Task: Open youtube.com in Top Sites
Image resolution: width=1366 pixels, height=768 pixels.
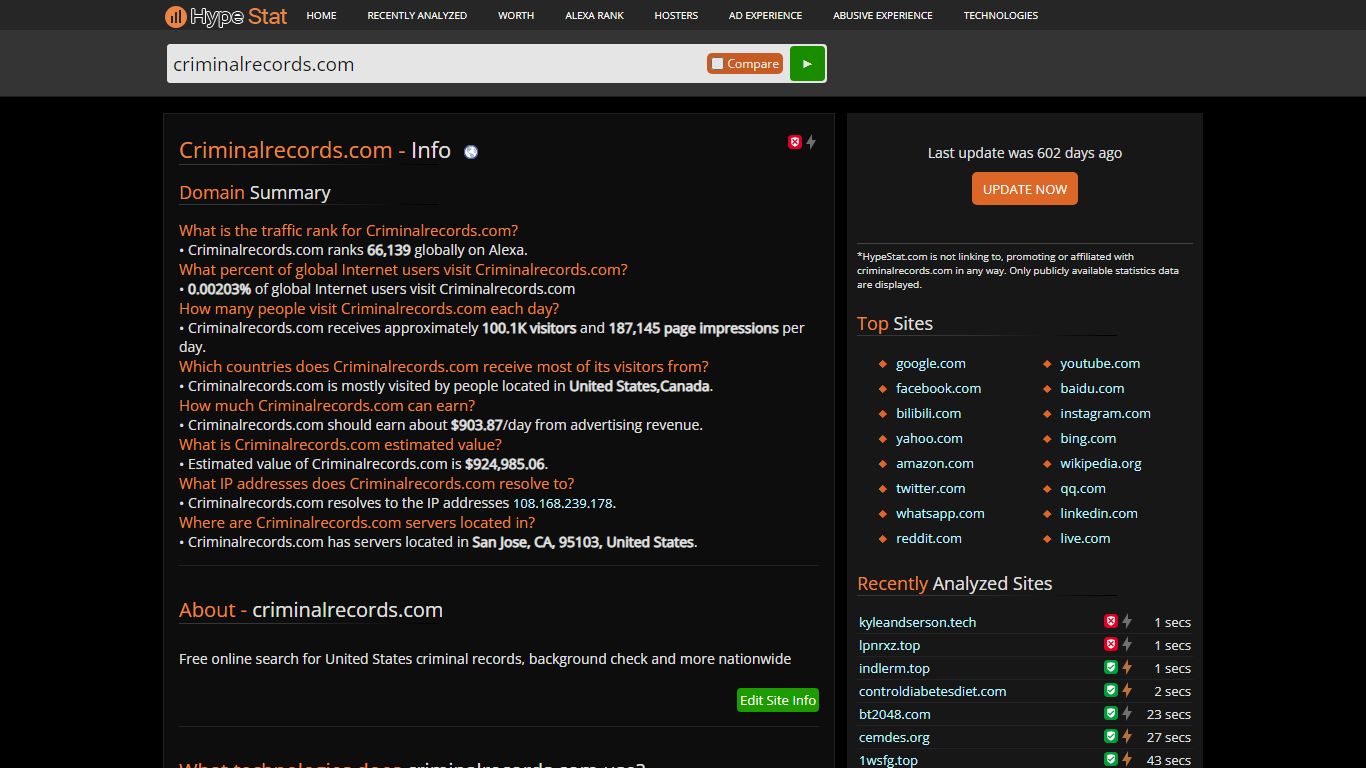Action: (1100, 363)
